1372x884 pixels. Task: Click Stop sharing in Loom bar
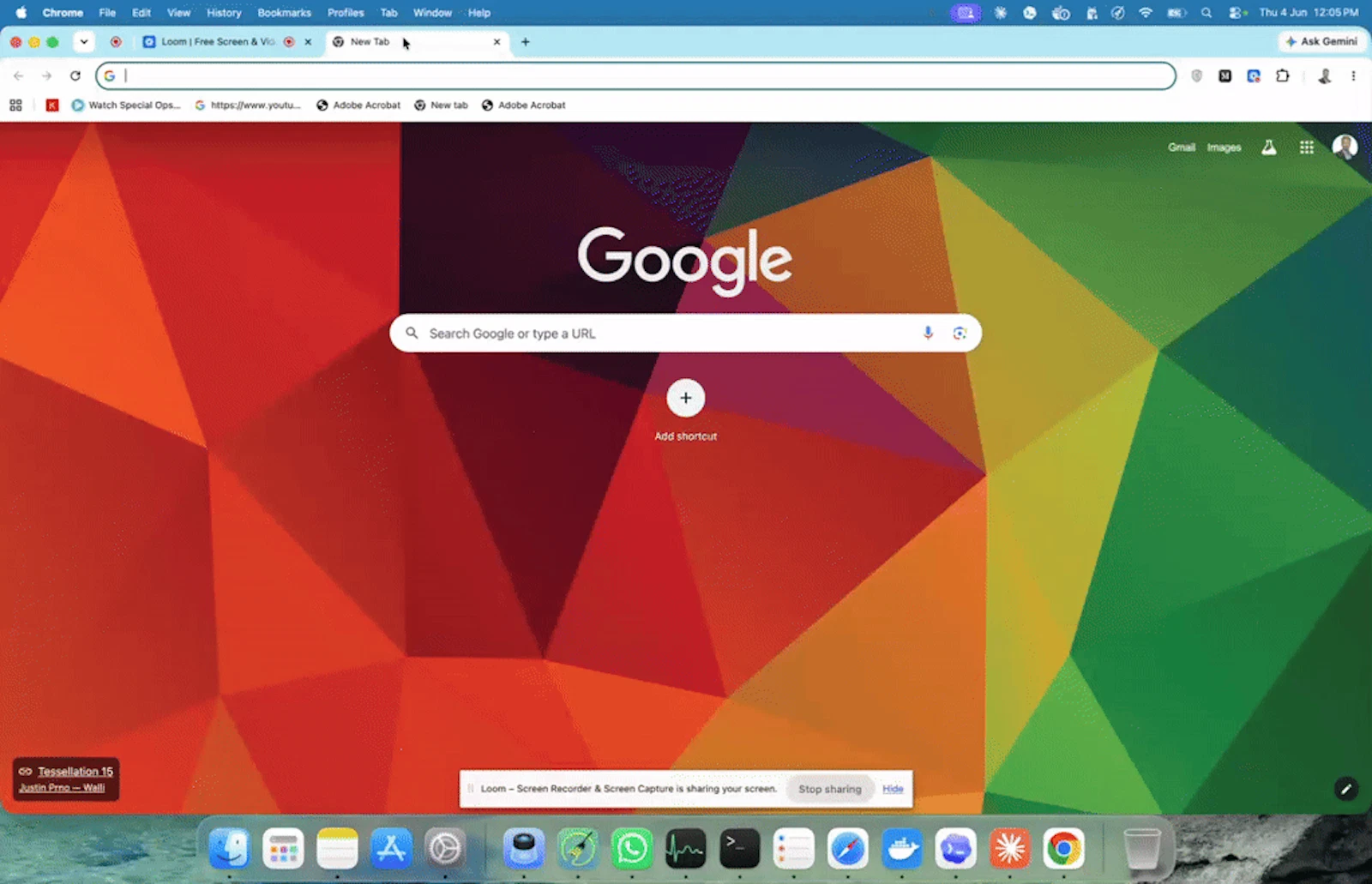(x=829, y=789)
